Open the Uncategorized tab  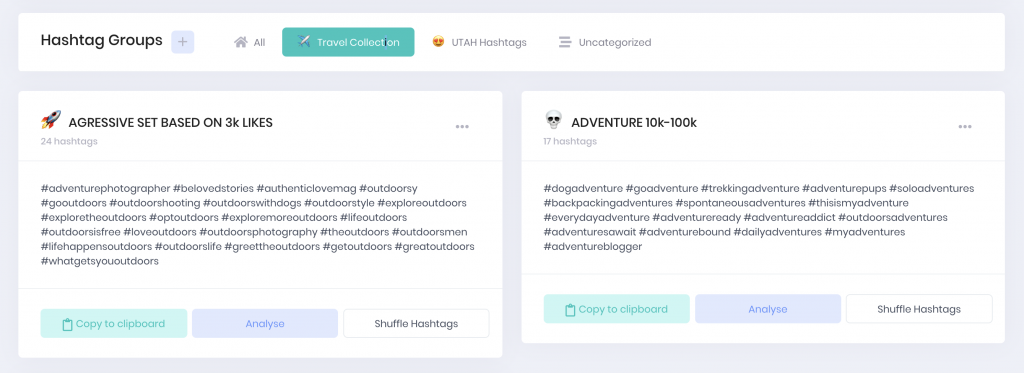point(605,42)
